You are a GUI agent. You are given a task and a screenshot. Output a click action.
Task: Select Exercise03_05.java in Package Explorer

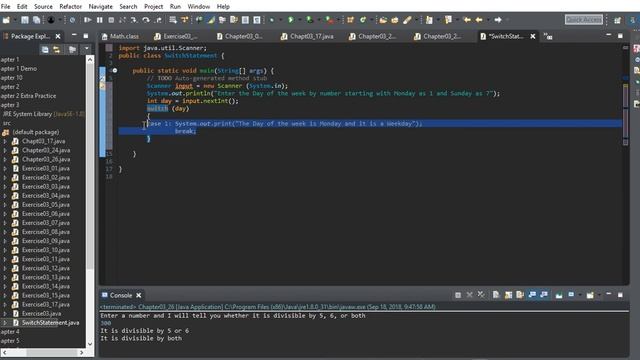coord(46,204)
